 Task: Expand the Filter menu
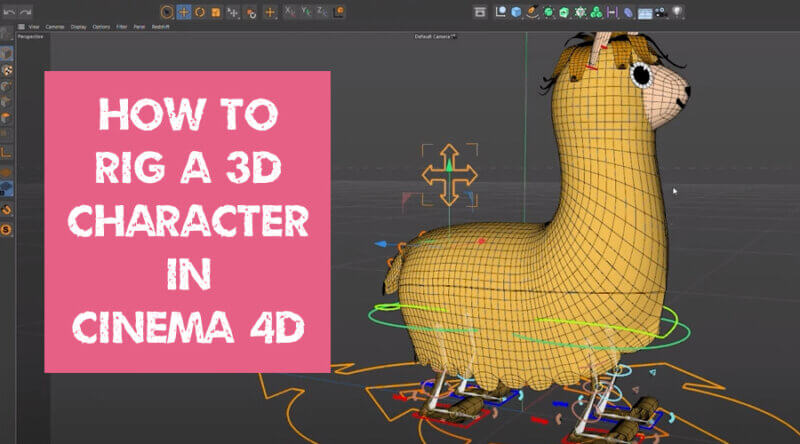[x=122, y=26]
